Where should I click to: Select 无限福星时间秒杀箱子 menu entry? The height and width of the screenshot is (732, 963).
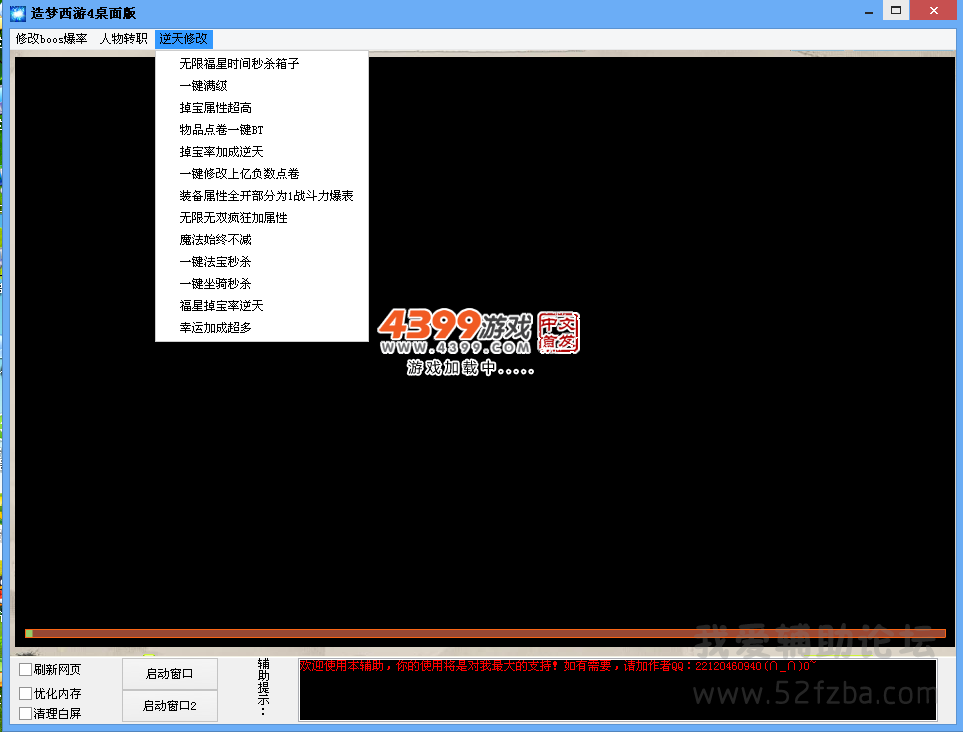click(262, 64)
